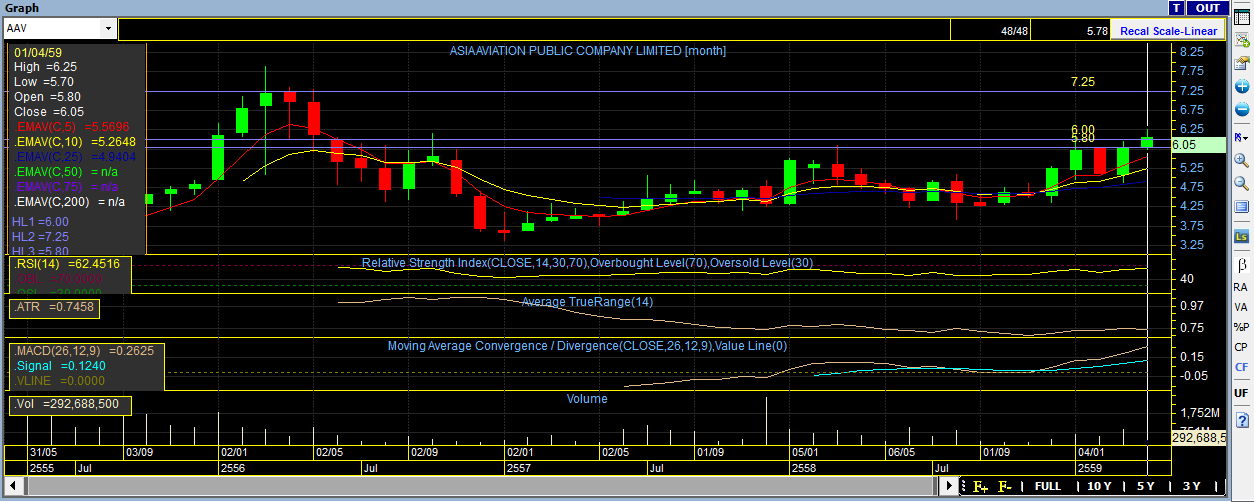
Task: Click the Moving Average Convergence / Divergence title
Action: pyautogui.click(x=588, y=346)
